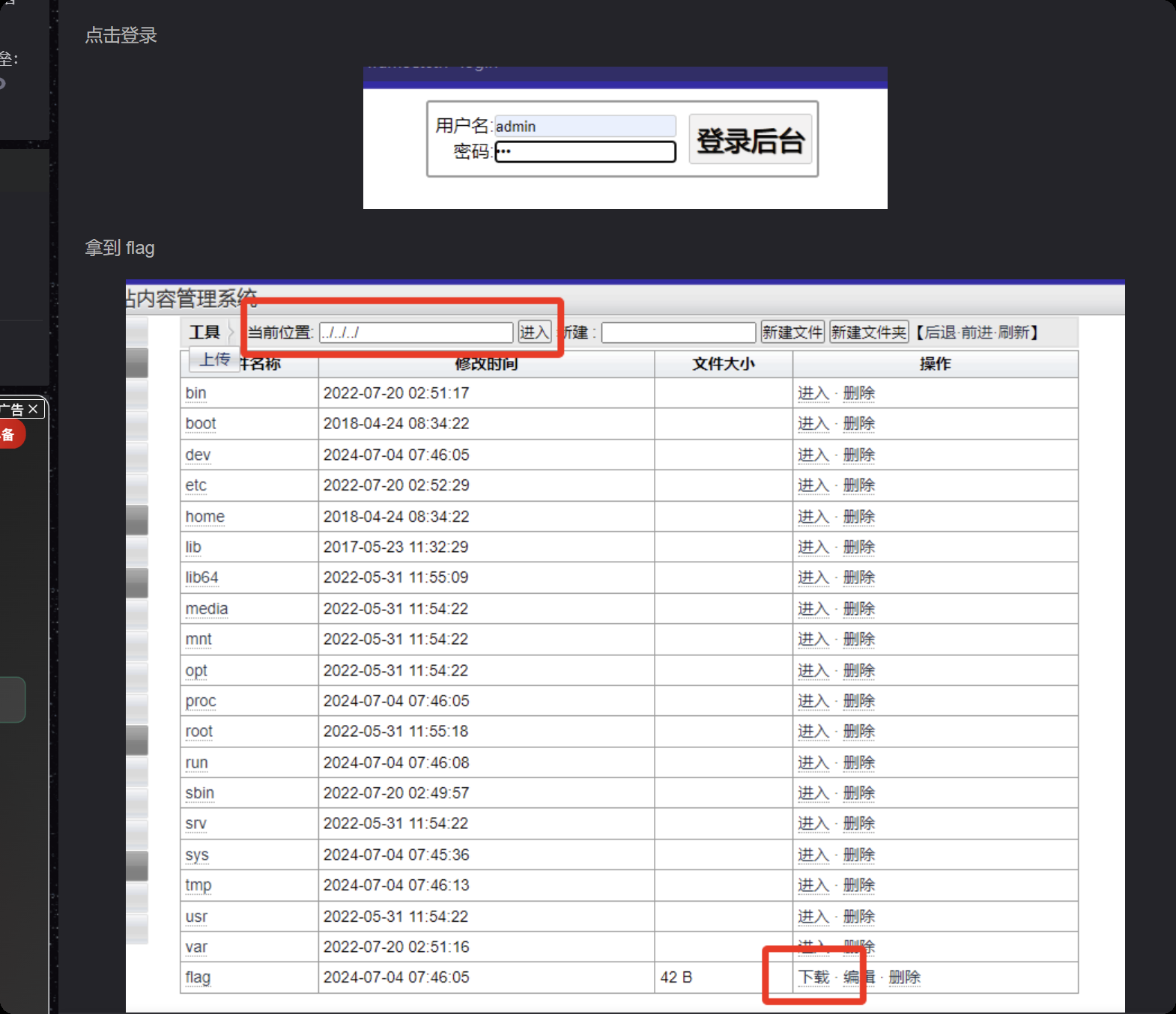Image resolution: width=1176 pixels, height=1014 pixels.
Task: Open the etc directory name link
Action: (196, 485)
